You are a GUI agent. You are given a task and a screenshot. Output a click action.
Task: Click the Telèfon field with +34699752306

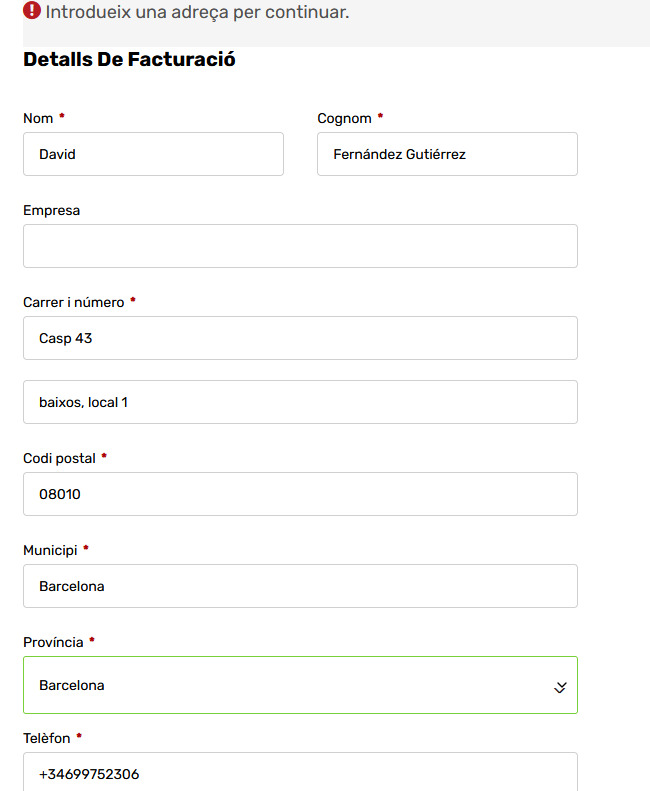(300, 774)
